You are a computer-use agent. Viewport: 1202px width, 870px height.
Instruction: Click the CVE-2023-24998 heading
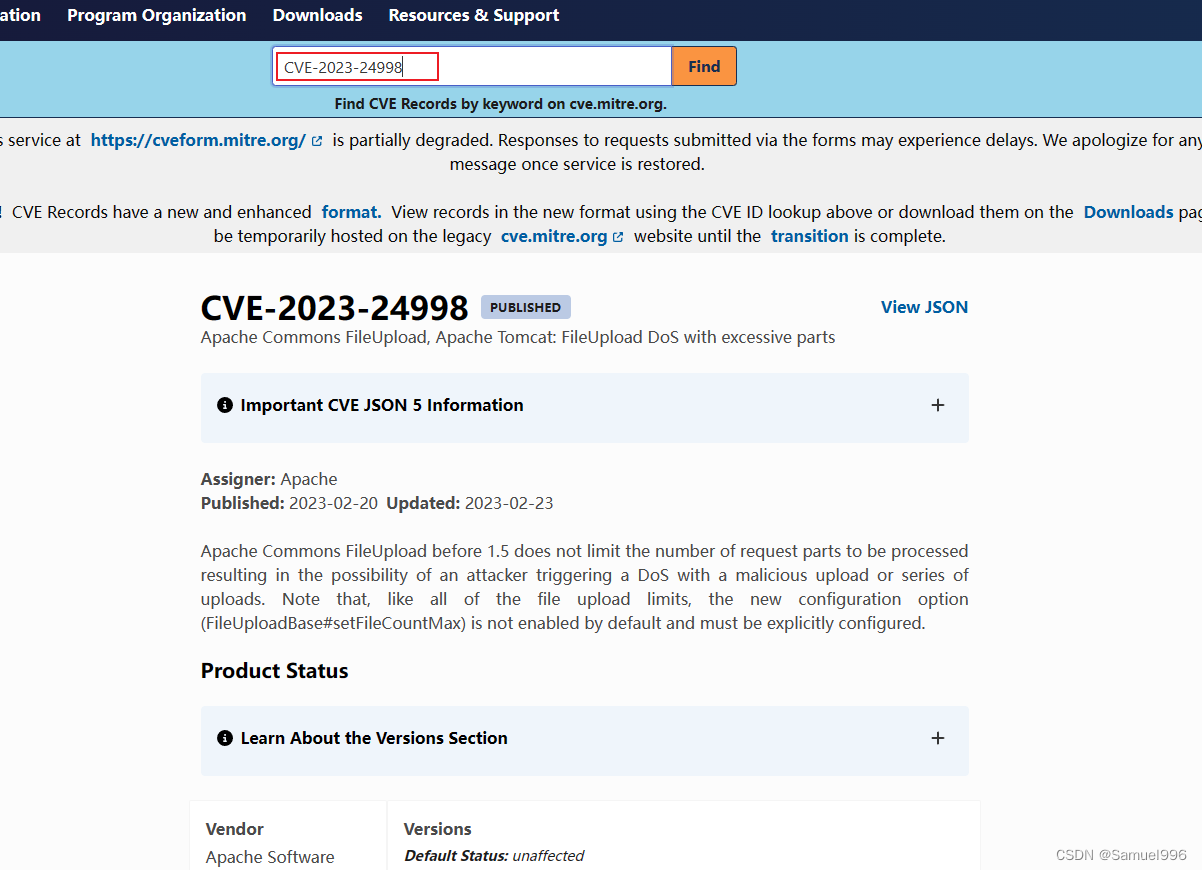(x=335, y=307)
